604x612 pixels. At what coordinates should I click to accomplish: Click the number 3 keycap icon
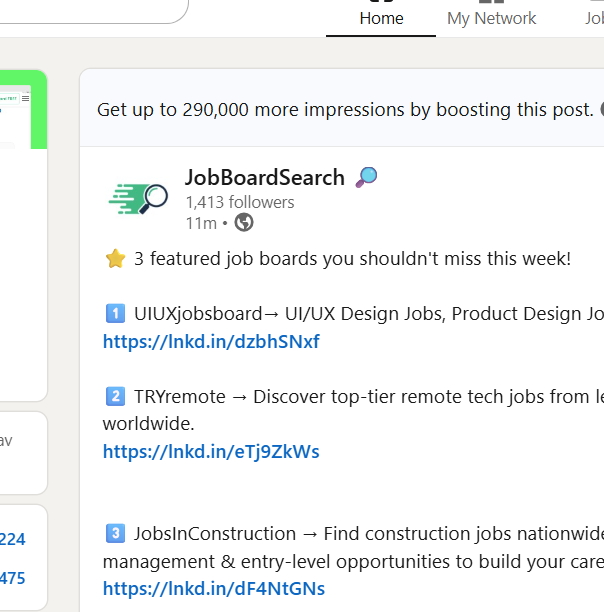[115, 534]
